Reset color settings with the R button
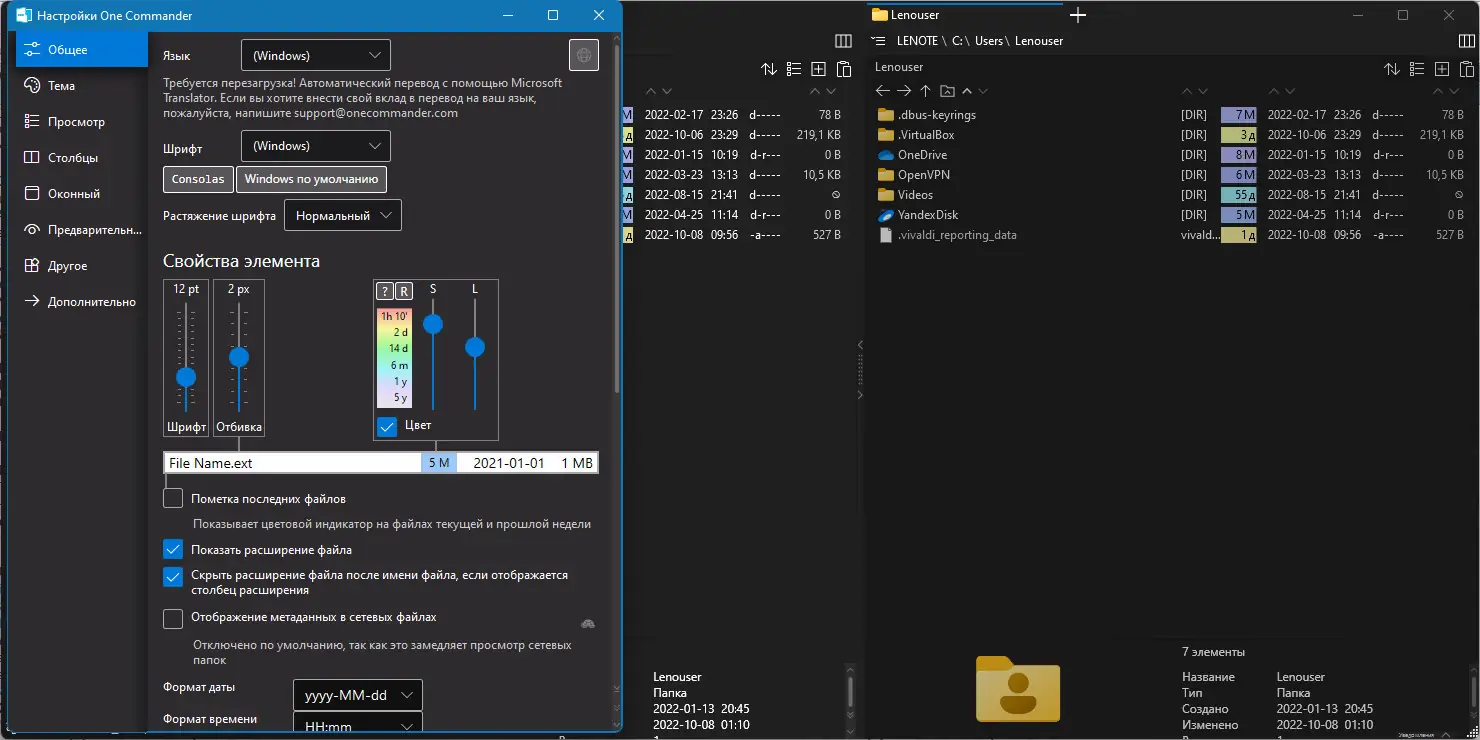Viewport: 1480px width, 740px height. 404,291
